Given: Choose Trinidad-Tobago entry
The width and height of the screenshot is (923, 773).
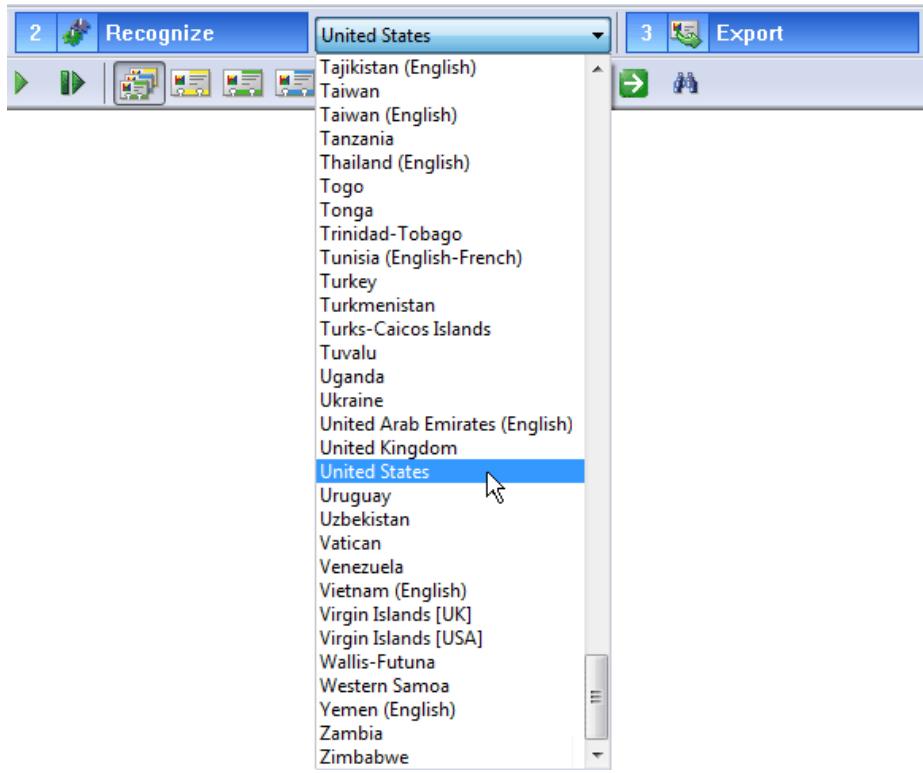Looking at the screenshot, I should tap(450, 234).
